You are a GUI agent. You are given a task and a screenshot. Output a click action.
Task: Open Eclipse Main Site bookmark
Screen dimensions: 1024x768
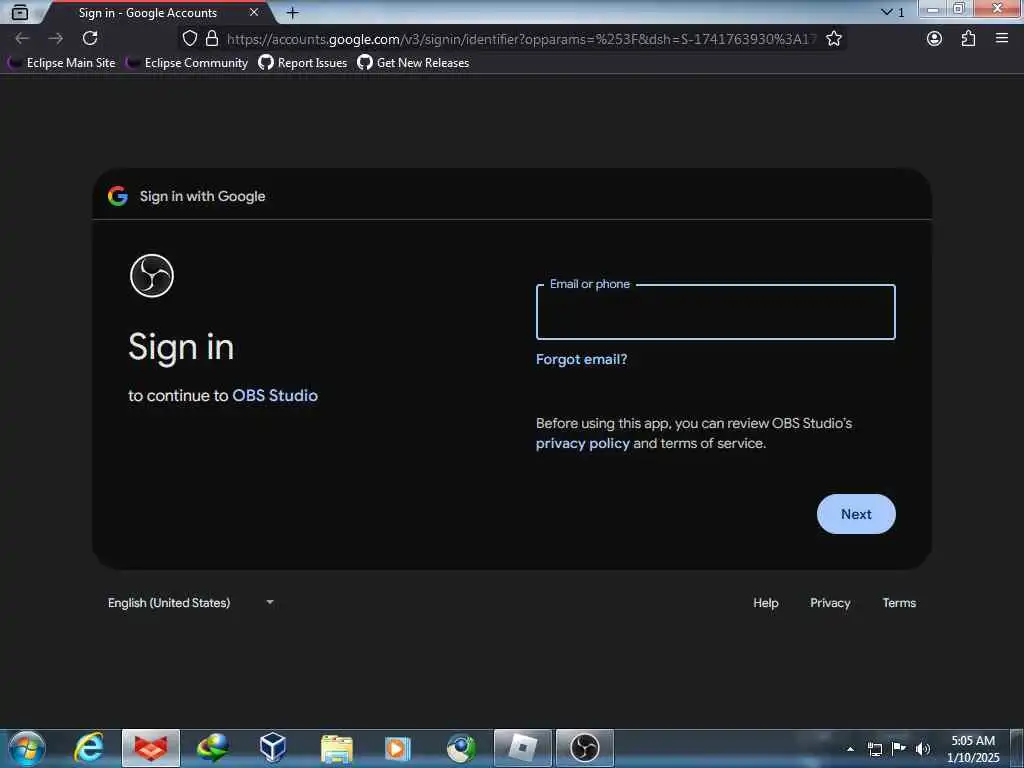[x=63, y=63]
